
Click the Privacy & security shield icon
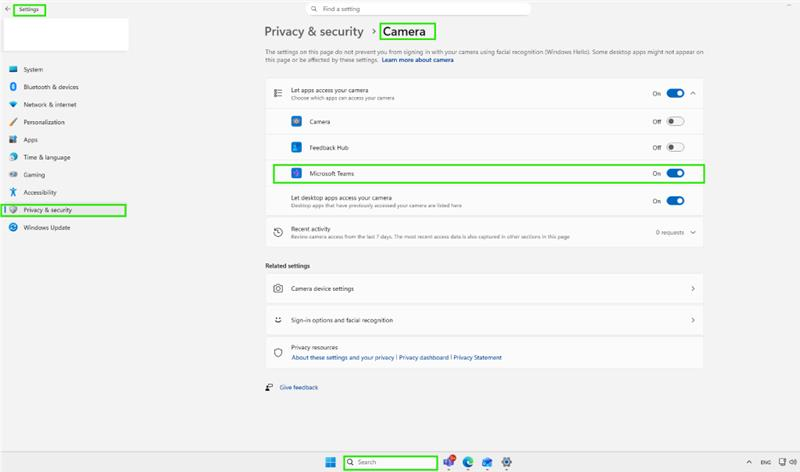tap(14, 210)
